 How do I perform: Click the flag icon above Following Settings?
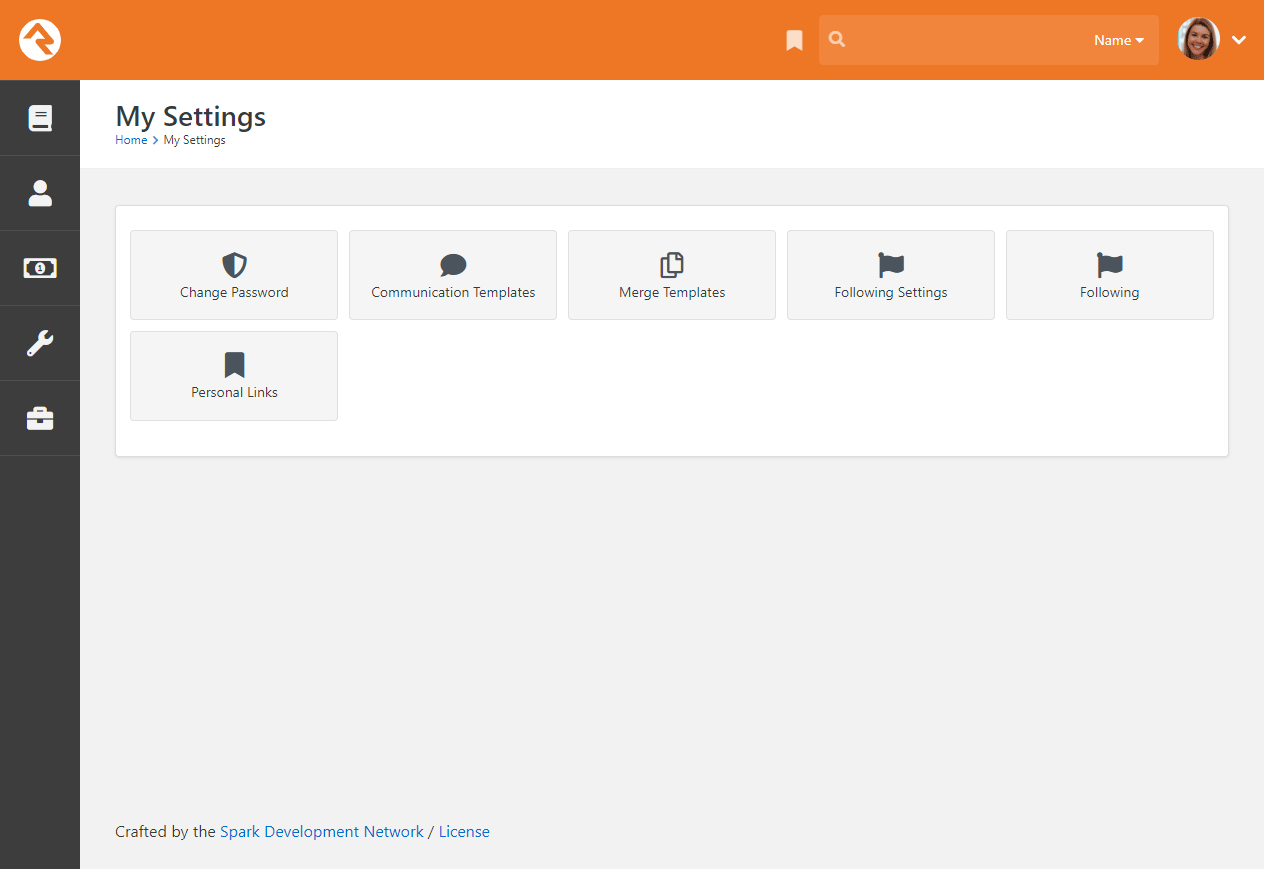coord(891,265)
